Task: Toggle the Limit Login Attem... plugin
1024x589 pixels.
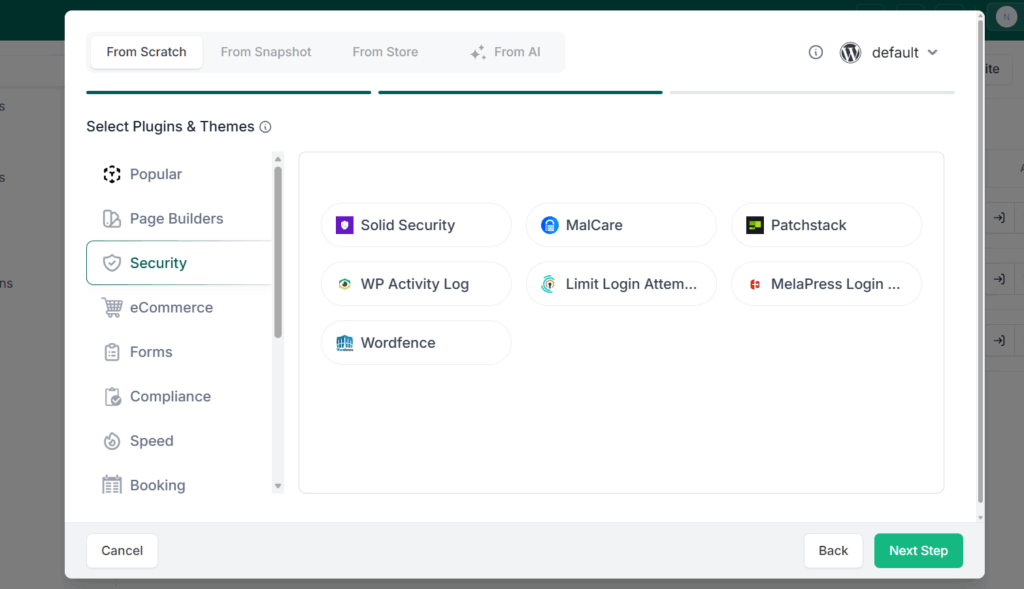Action: coord(621,284)
